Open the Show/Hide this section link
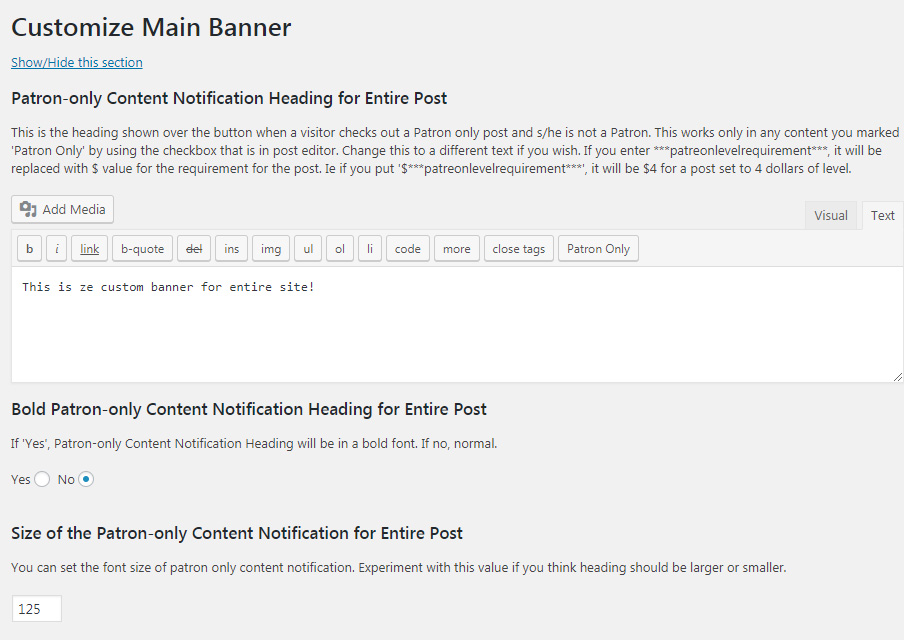 (x=77, y=62)
